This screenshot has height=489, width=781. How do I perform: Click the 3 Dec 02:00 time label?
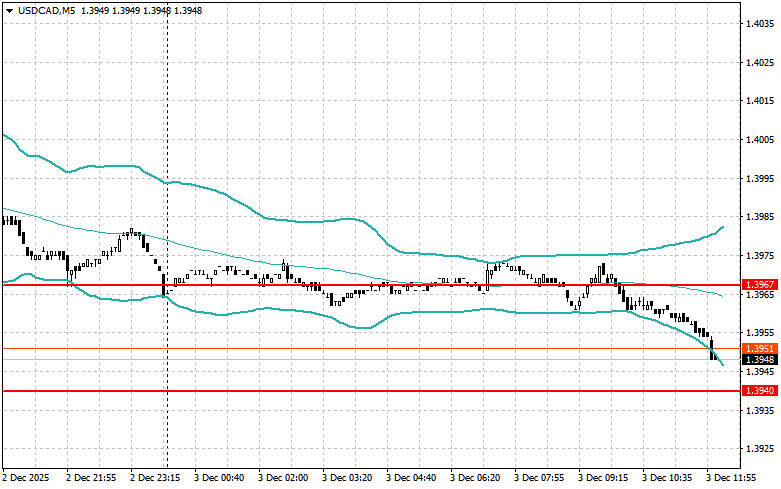click(283, 478)
